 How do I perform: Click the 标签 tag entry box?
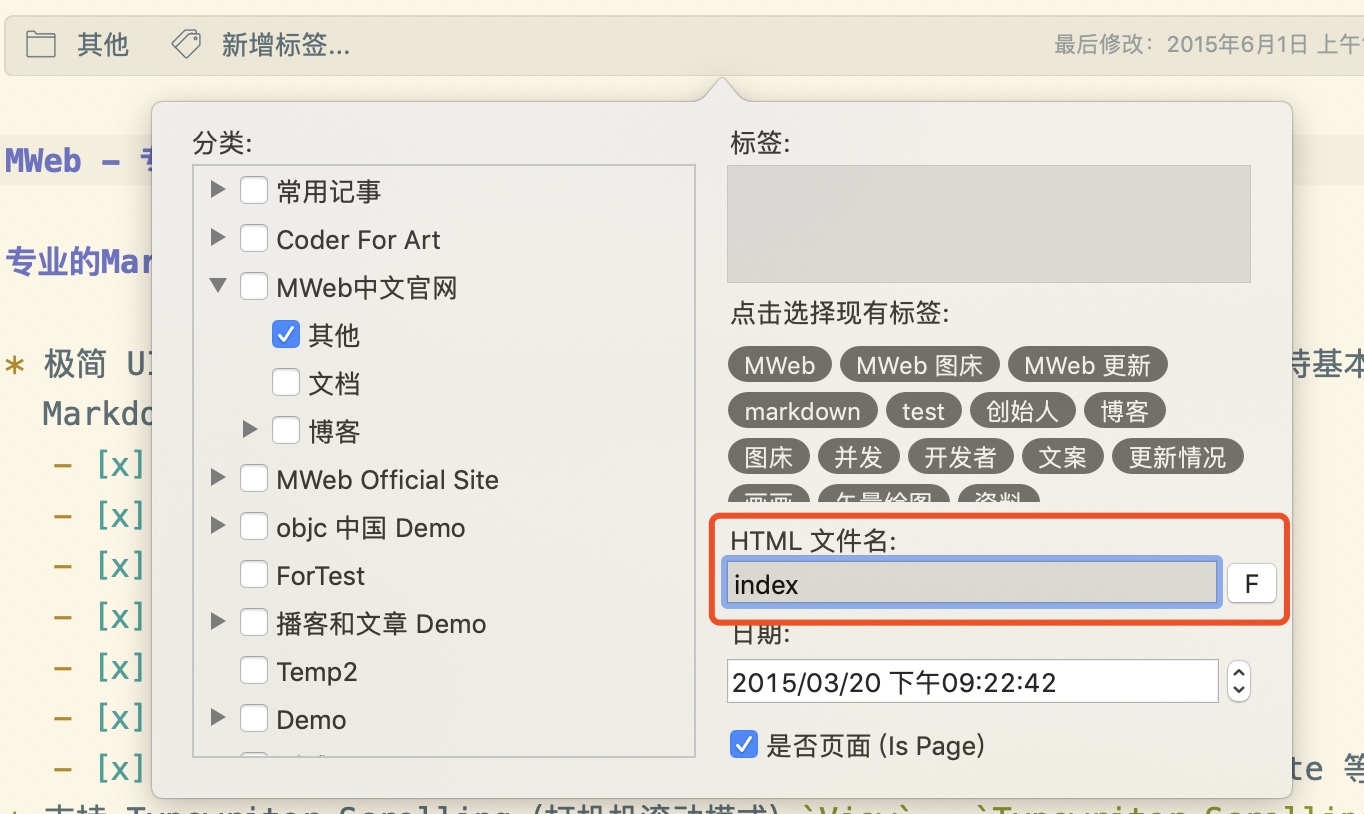click(988, 223)
